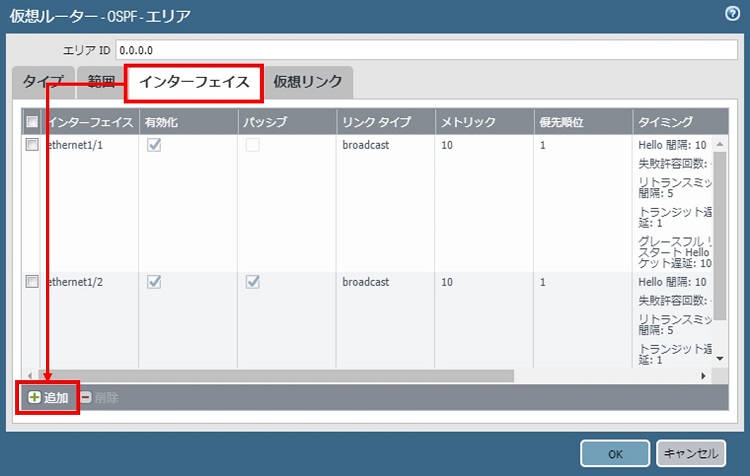Toggle パッシブ checkbox for ethernet1/1
The width and height of the screenshot is (750, 476).
coord(252,145)
